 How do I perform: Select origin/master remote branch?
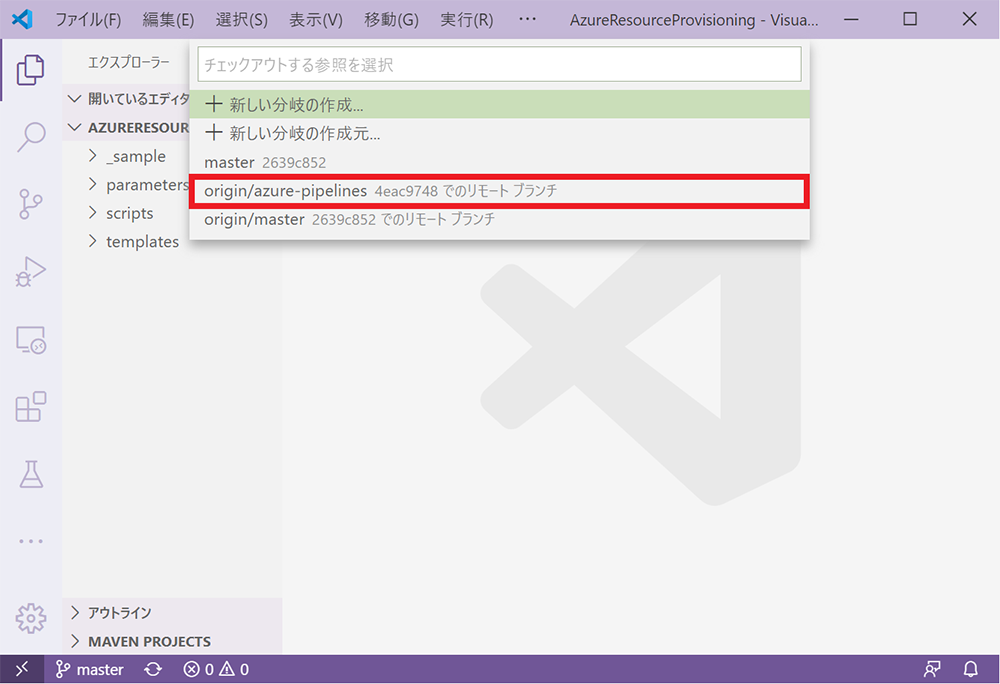[499, 219]
